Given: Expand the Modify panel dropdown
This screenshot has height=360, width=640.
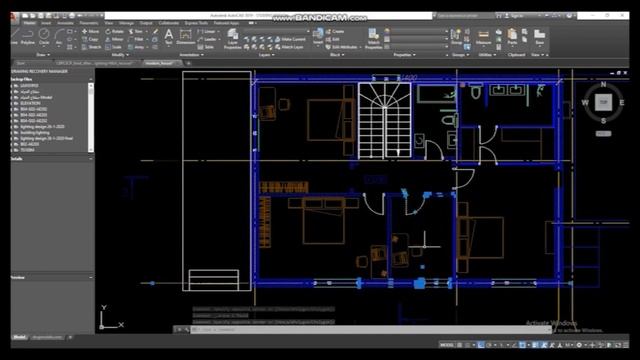Looking at the screenshot, I should 120,55.
